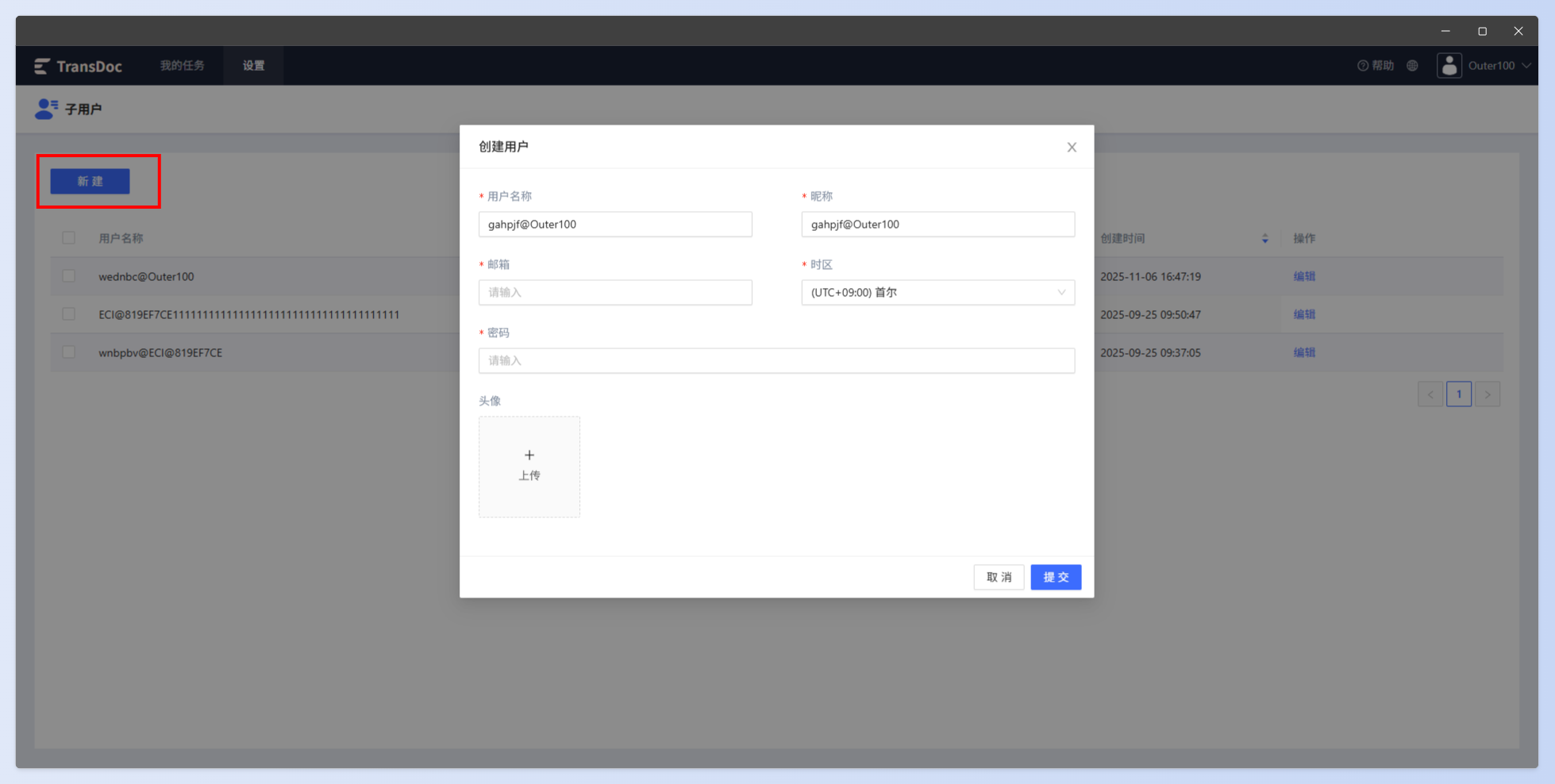Viewport: 1555px width, 784px height.
Task: Check the wednbc@Outer100 row checkbox
Action: (69, 276)
